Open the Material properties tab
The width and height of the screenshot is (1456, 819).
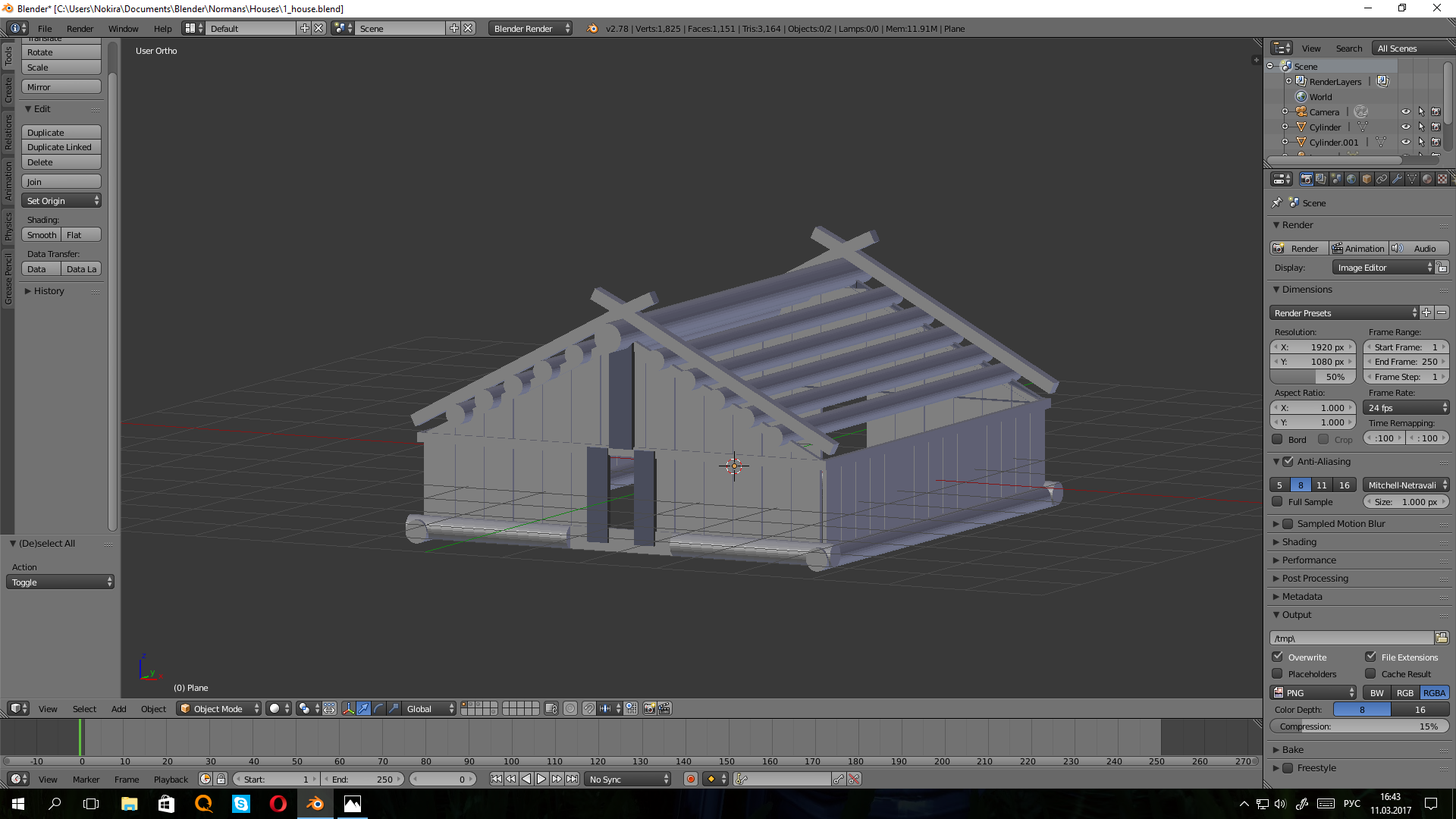(x=1427, y=179)
